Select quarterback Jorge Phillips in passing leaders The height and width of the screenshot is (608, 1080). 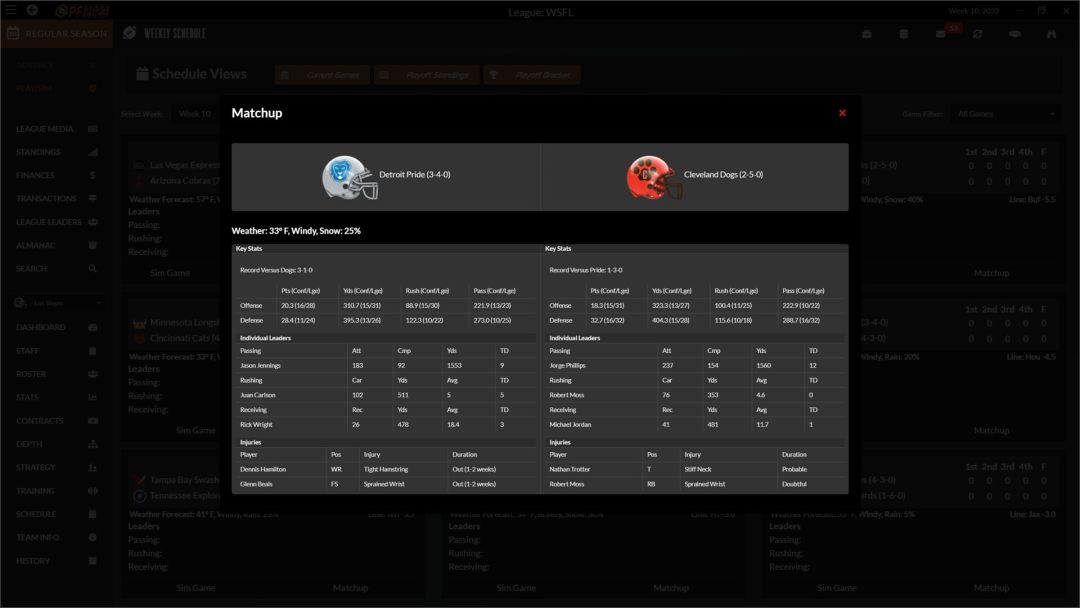coord(568,366)
